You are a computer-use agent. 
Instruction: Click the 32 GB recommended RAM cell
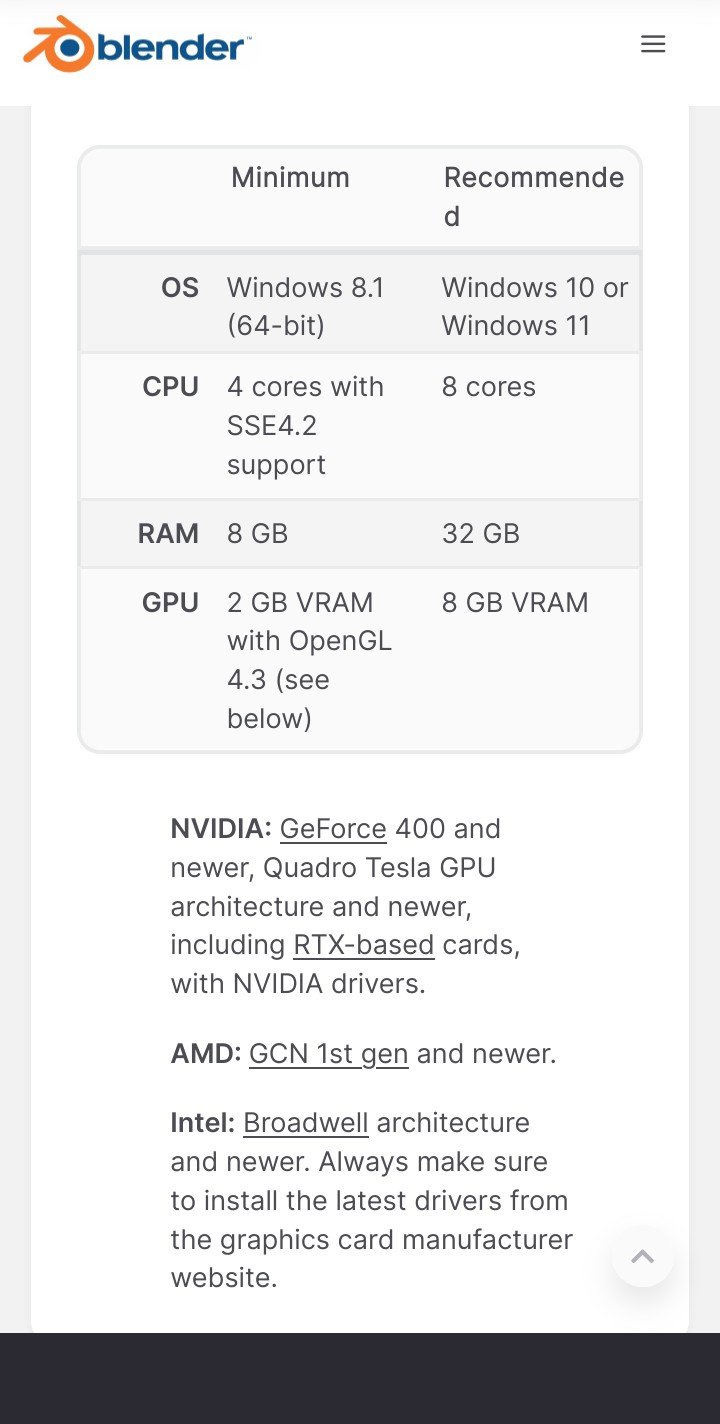(x=480, y=534)
